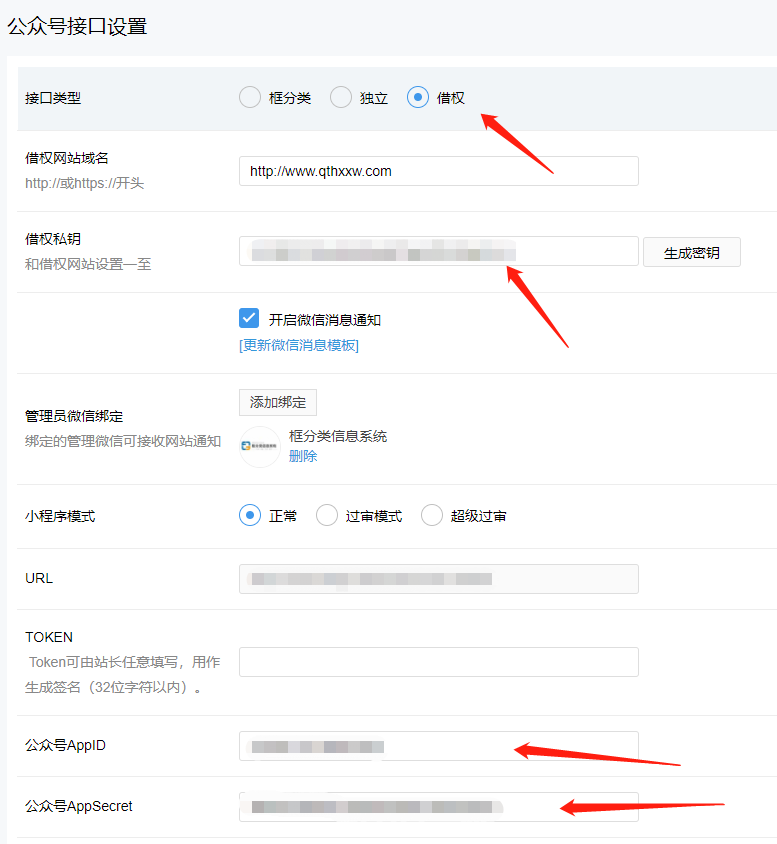Toggle the 开启微信消息通知 checkbox
The width and height of the screenshot is (777, 844).
[250, 319]
